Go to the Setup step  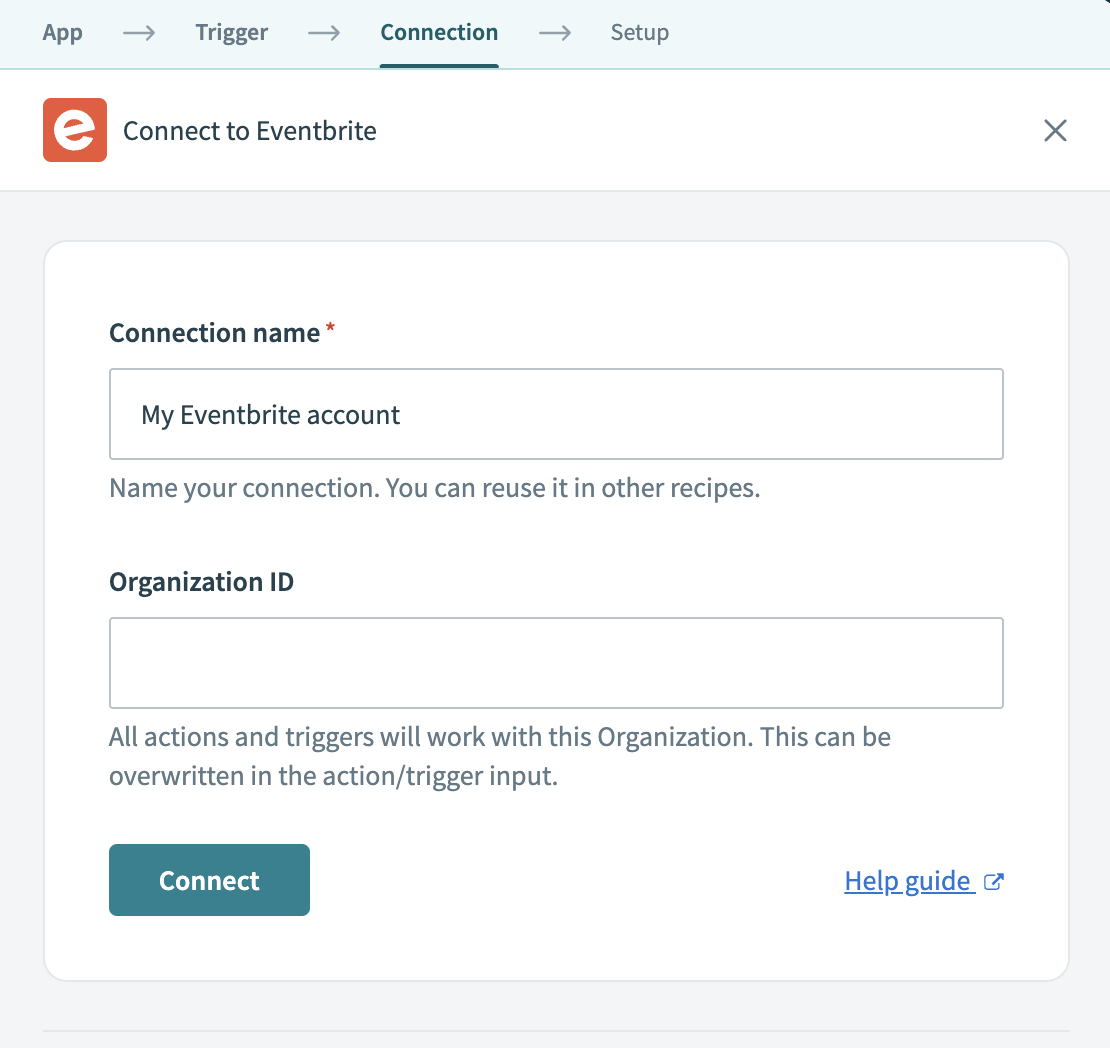639,33
